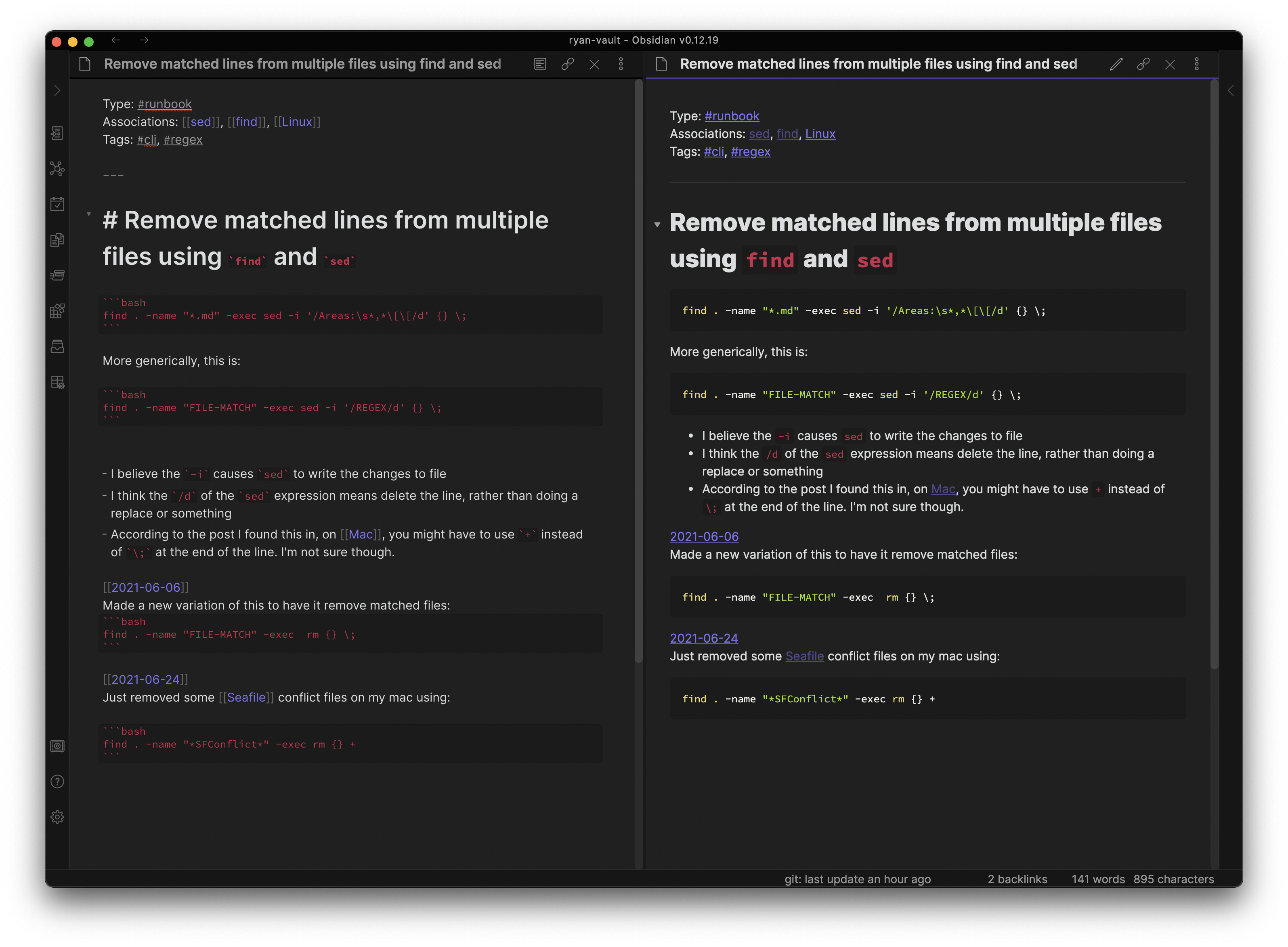Image resolution: width=1288 pixels, height=947 pixels.
Task: Expand the right sidebar chevron
Action: point(1230,90)
